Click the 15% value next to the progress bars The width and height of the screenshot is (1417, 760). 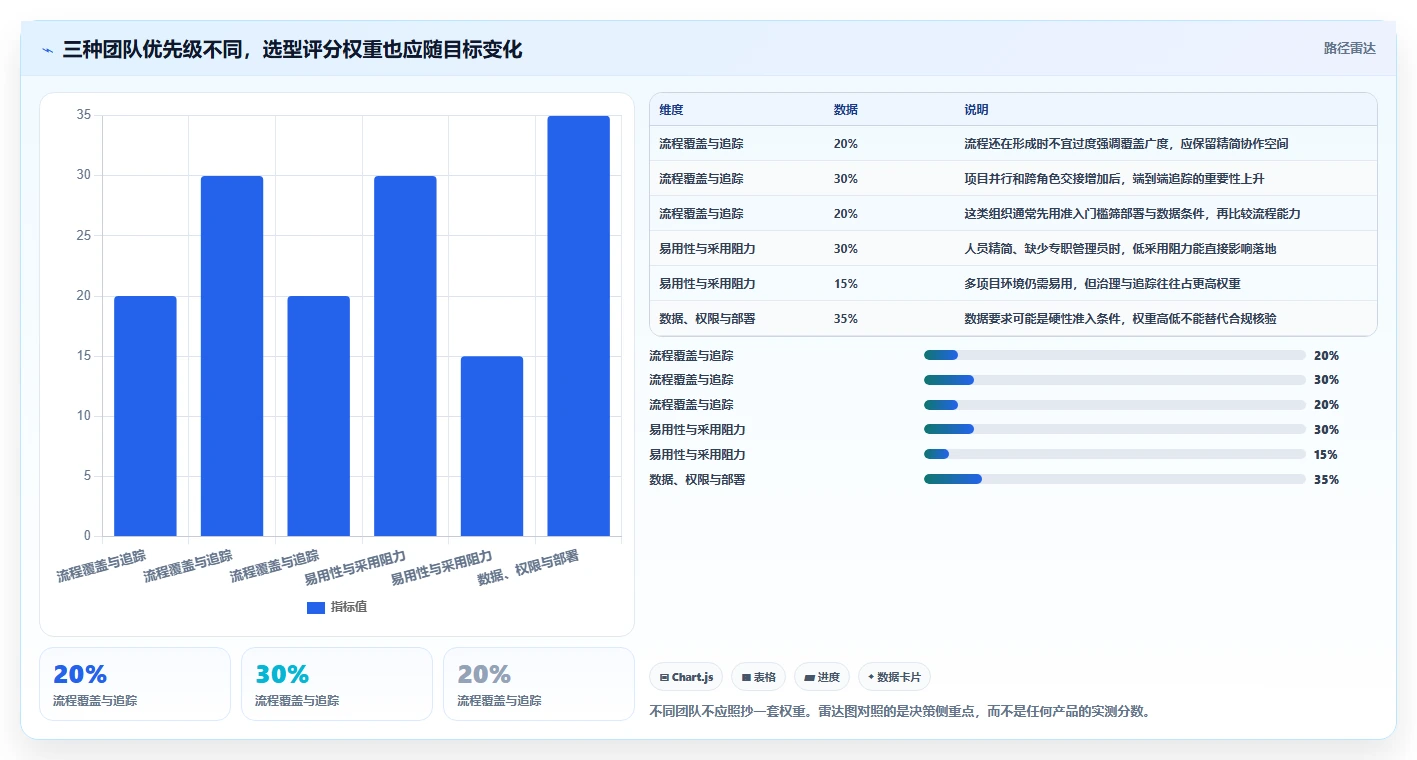click(1326, 455)
